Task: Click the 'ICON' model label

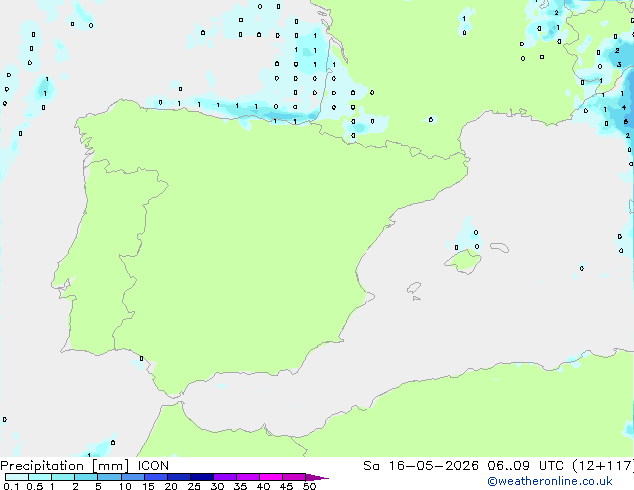Action: pyautogui.click(x=153, y=466)
